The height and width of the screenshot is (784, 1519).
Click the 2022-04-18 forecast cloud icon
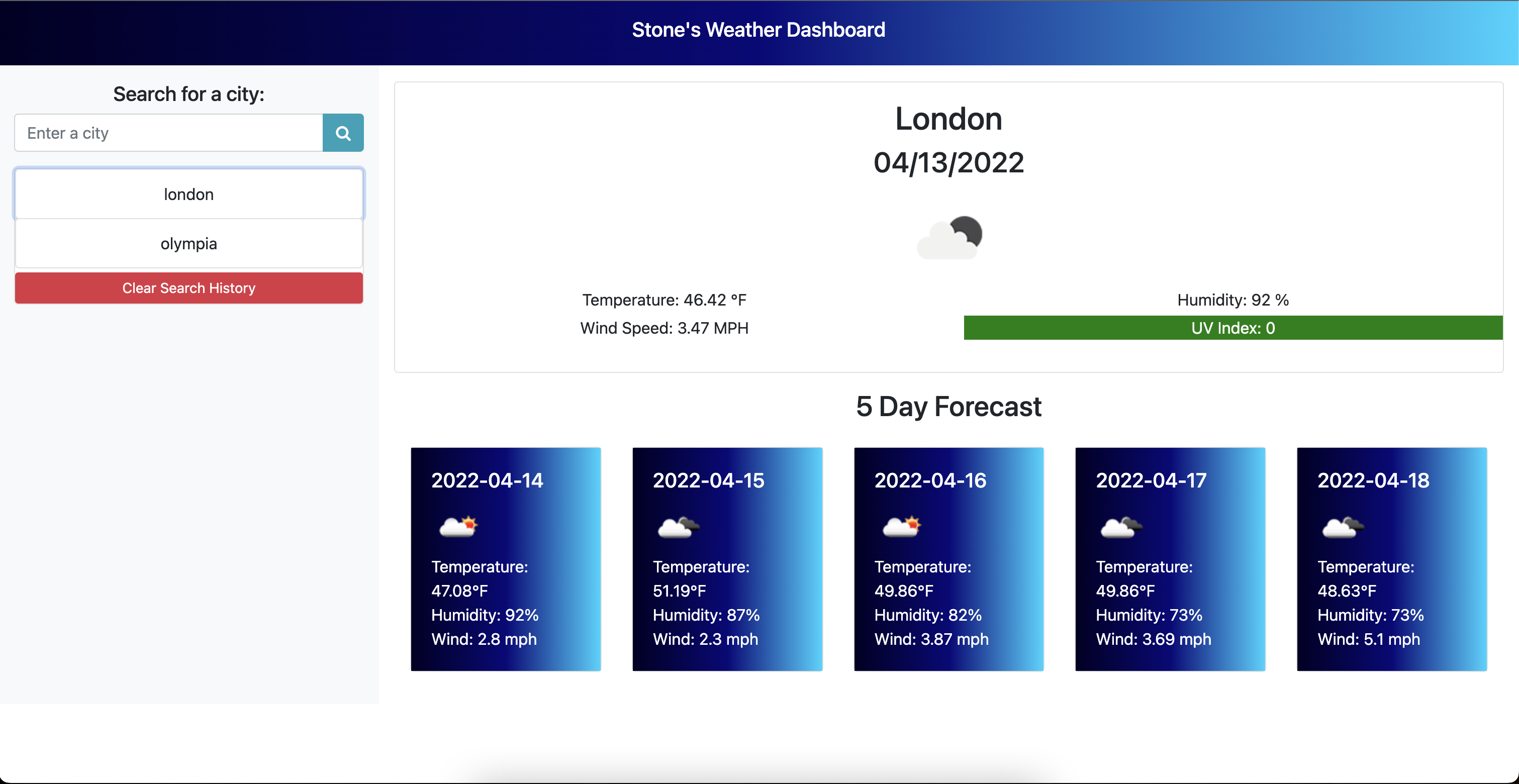point(1343,526)
